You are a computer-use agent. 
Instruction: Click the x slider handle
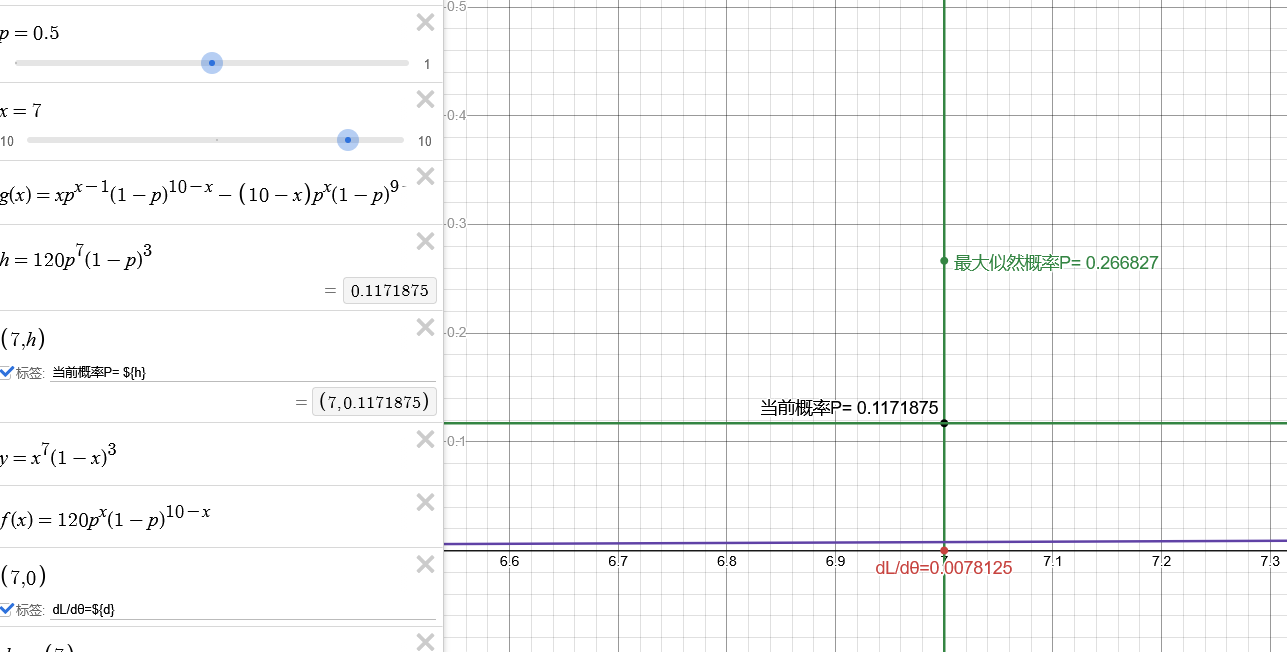347,140
